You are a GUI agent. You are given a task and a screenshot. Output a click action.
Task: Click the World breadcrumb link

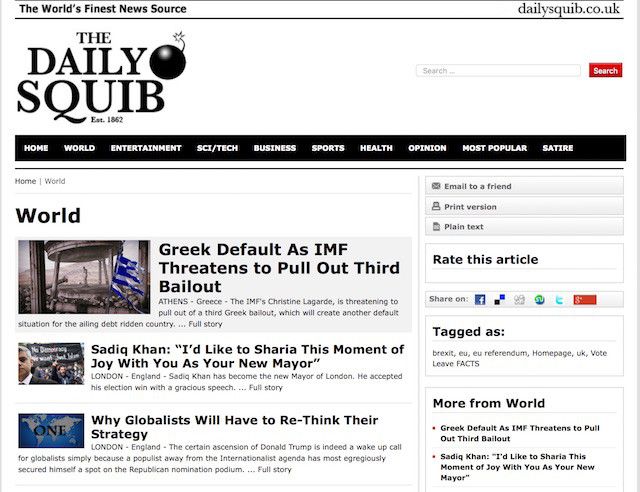click(x=55, y=181)
